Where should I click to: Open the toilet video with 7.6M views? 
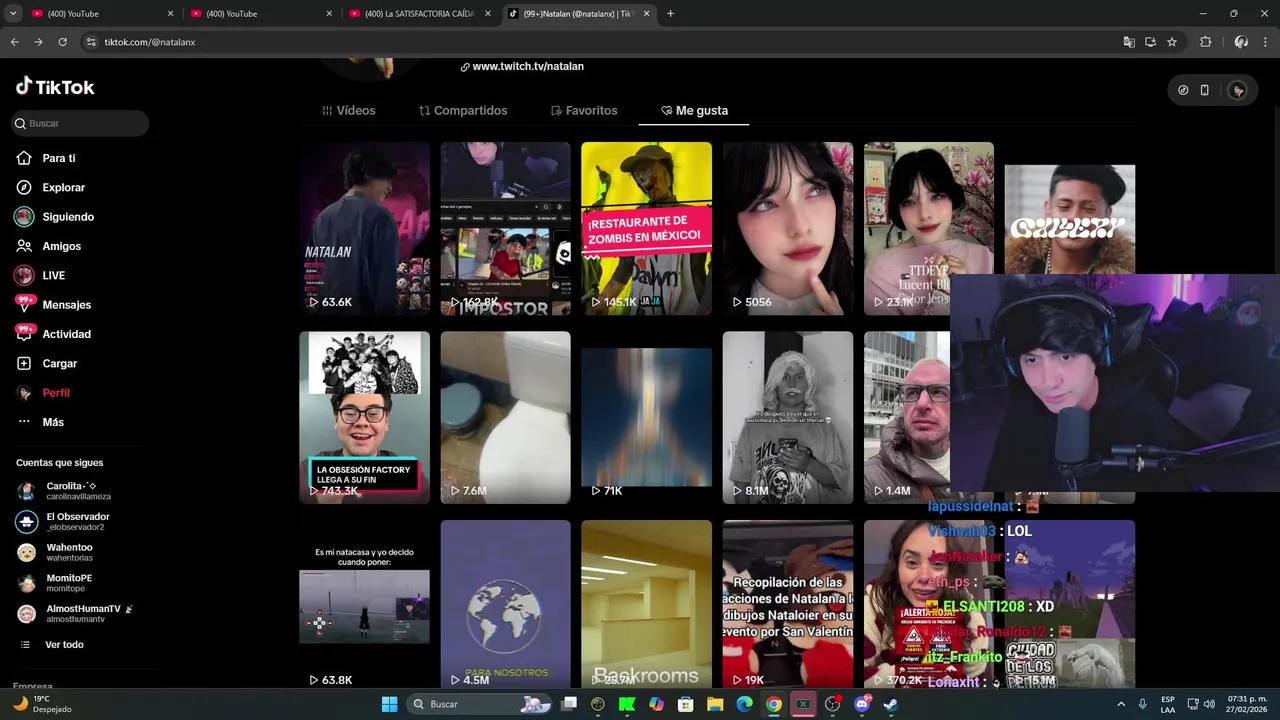click(505, 417)
